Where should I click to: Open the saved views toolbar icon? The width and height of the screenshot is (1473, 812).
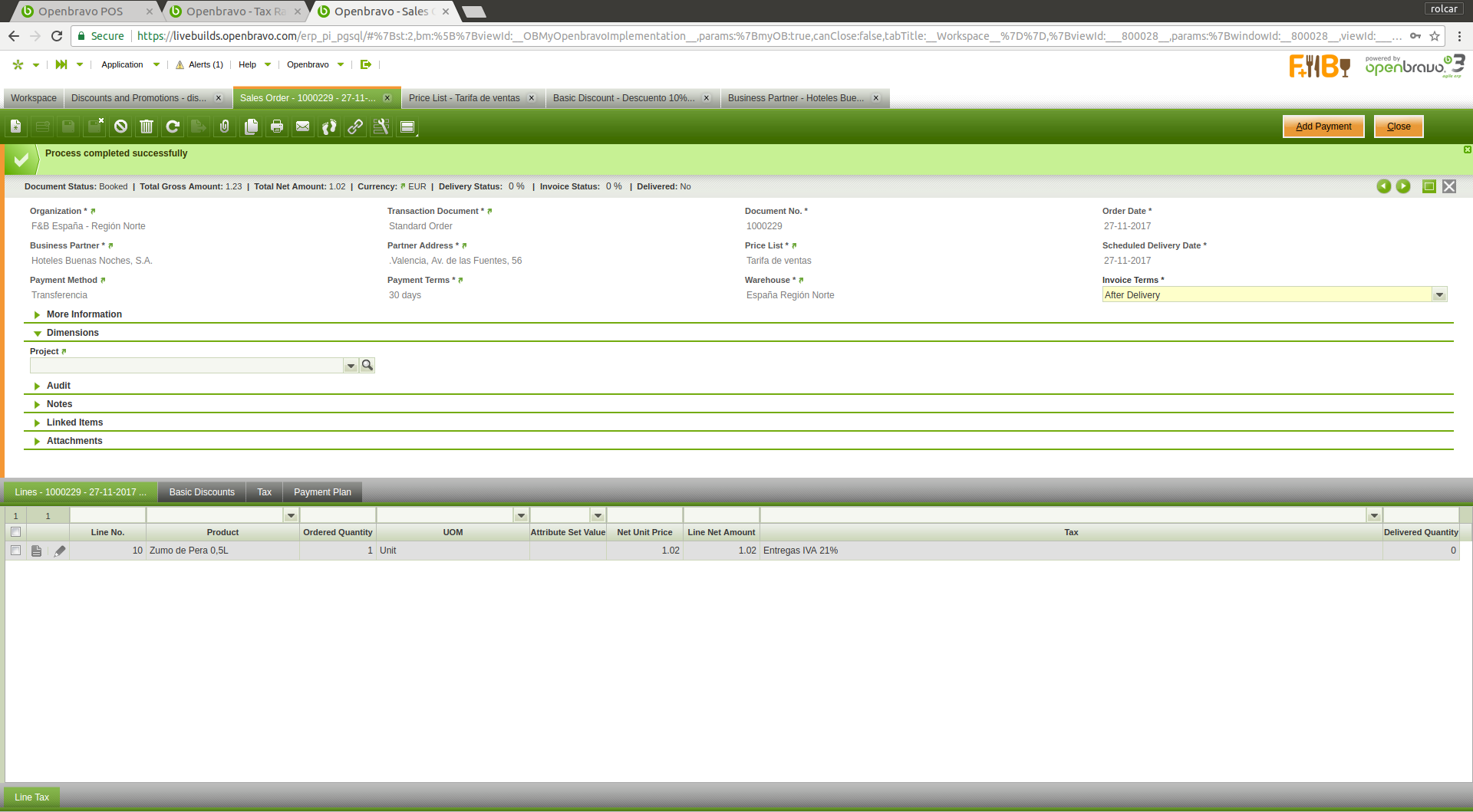(x=407, y=127)
